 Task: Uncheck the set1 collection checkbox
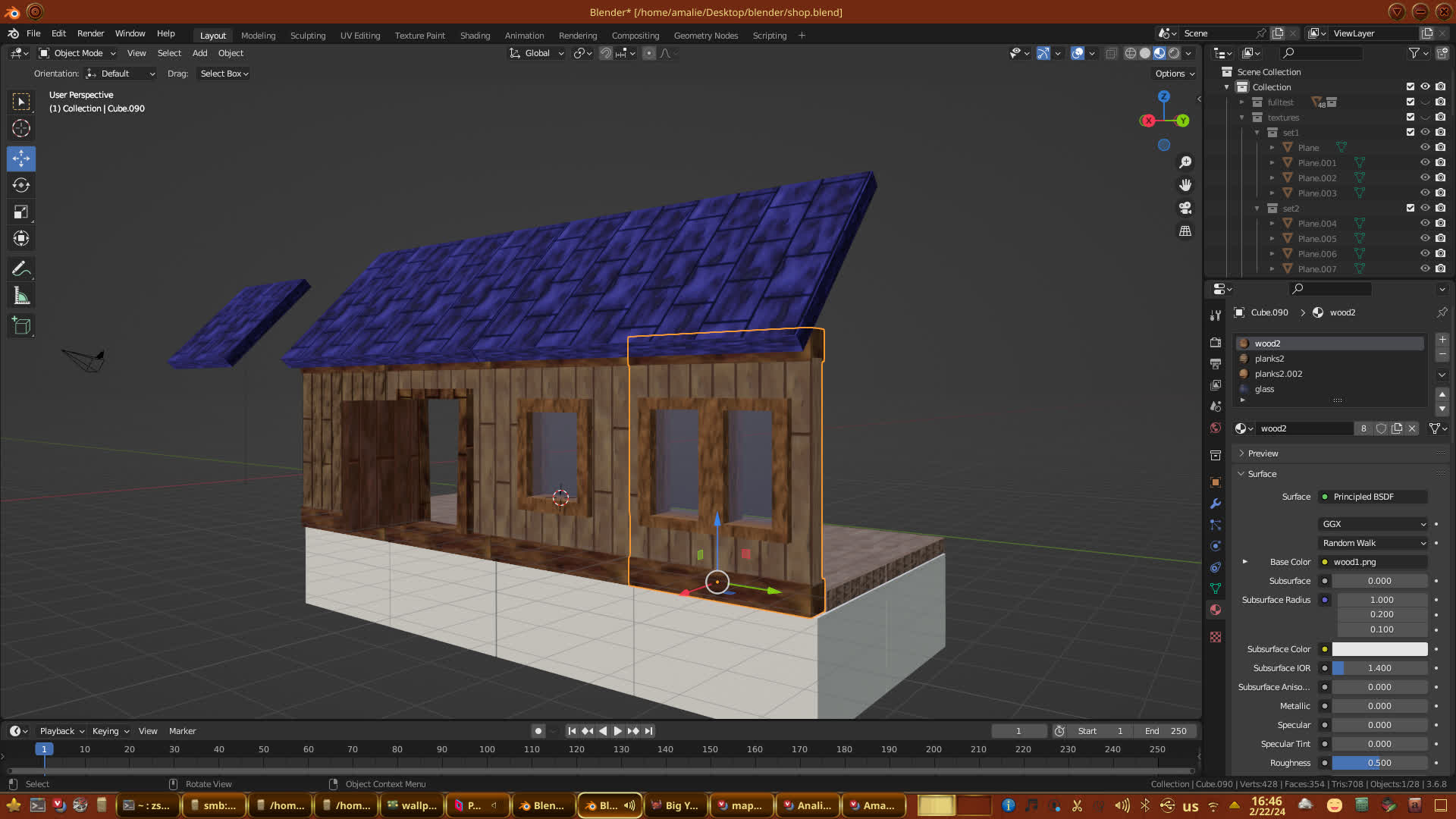1410,132
